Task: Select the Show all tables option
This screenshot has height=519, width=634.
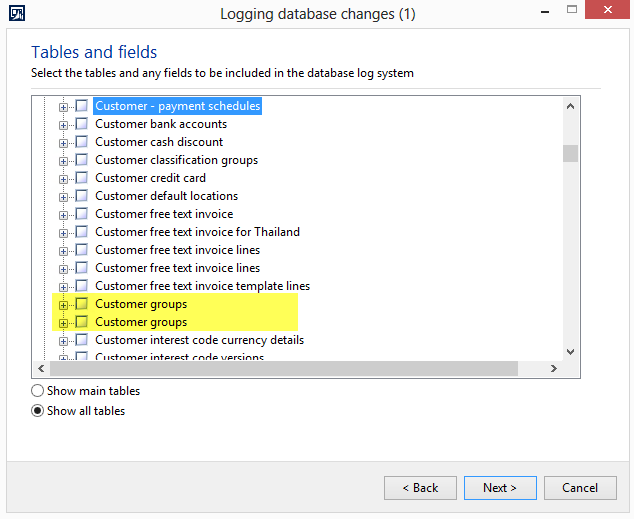Action: point(38,411)
